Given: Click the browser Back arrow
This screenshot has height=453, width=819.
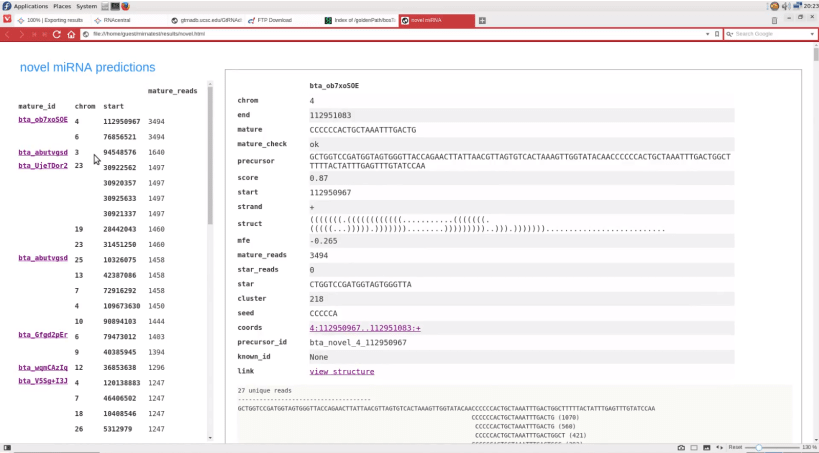Looking at the screenshot, I should click(x=7, y=34).
